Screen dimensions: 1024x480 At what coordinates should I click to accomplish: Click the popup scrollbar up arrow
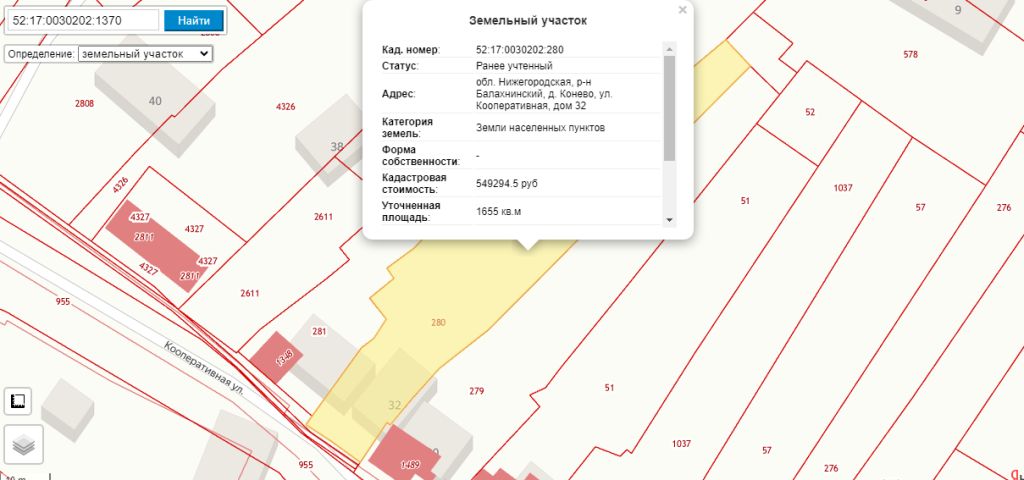[669, 49]
